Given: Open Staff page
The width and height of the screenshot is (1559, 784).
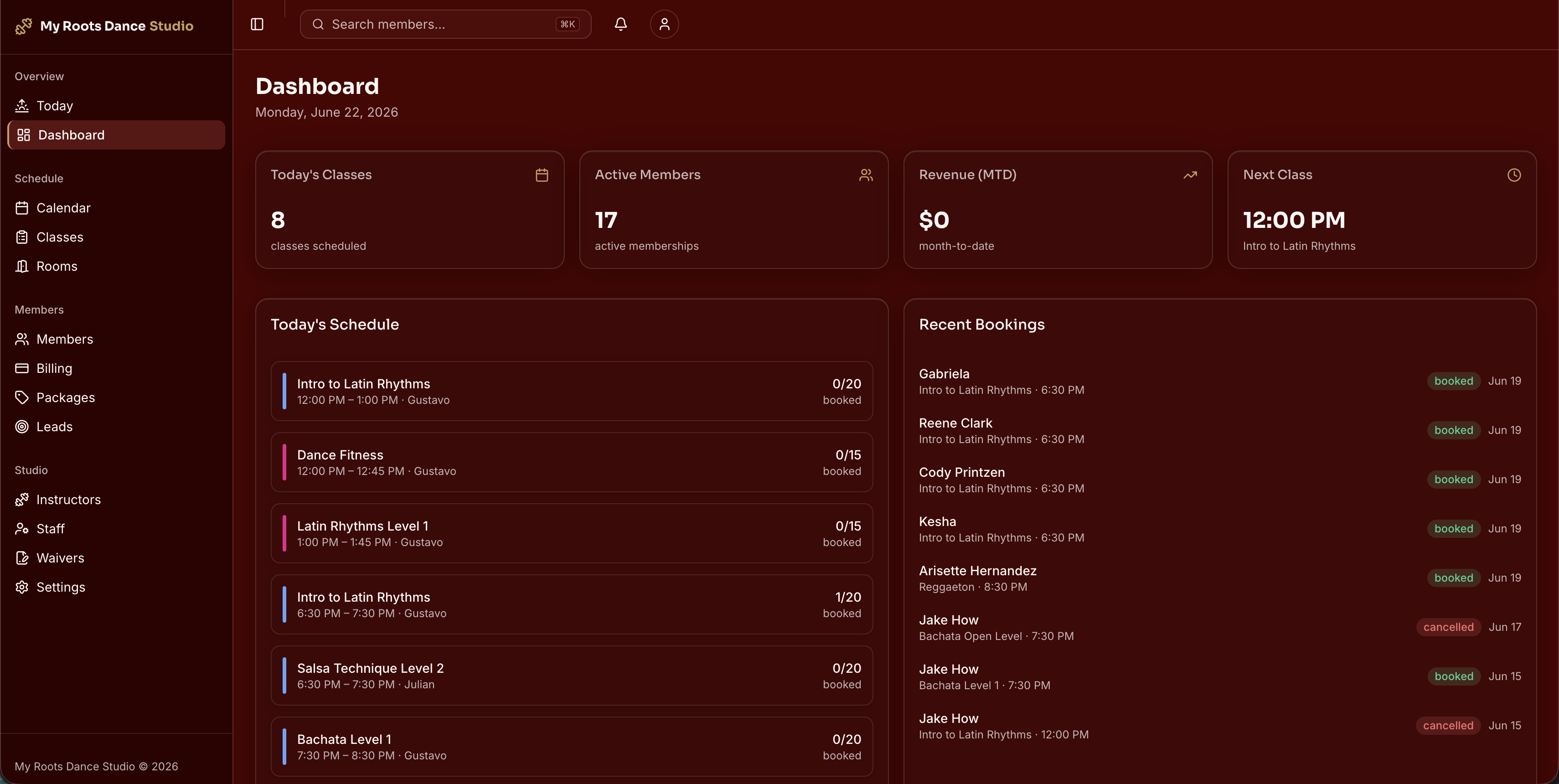Looking at the screenshot, I should (x=116, y=529).
